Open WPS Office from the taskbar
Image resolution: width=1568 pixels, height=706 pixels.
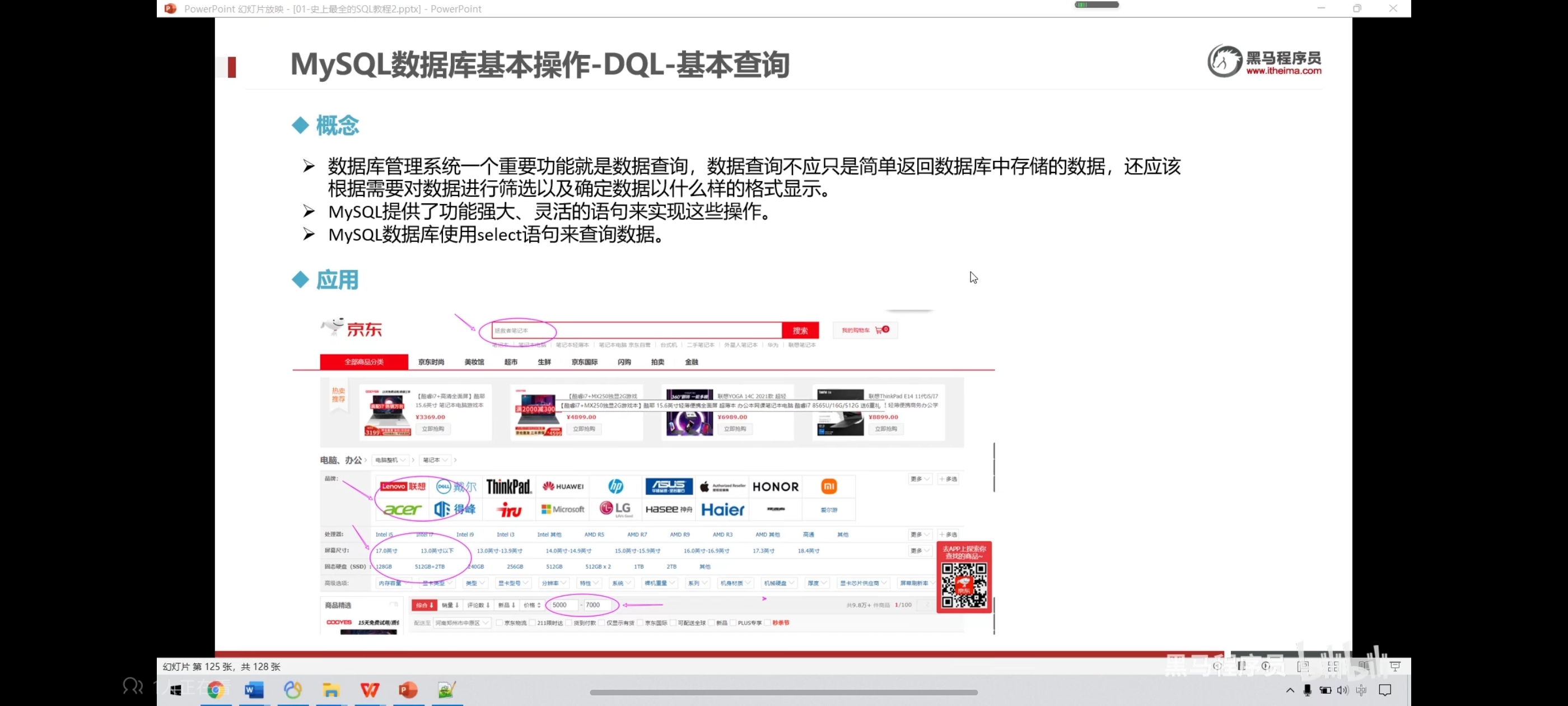(370, 690)
